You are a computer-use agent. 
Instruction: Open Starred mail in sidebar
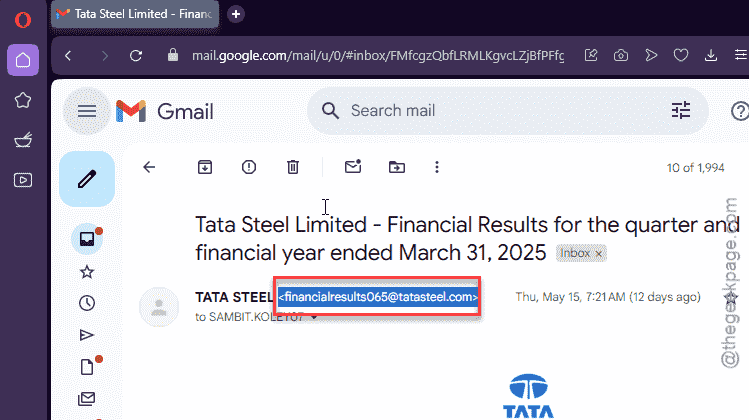click(x=87, y=272)
